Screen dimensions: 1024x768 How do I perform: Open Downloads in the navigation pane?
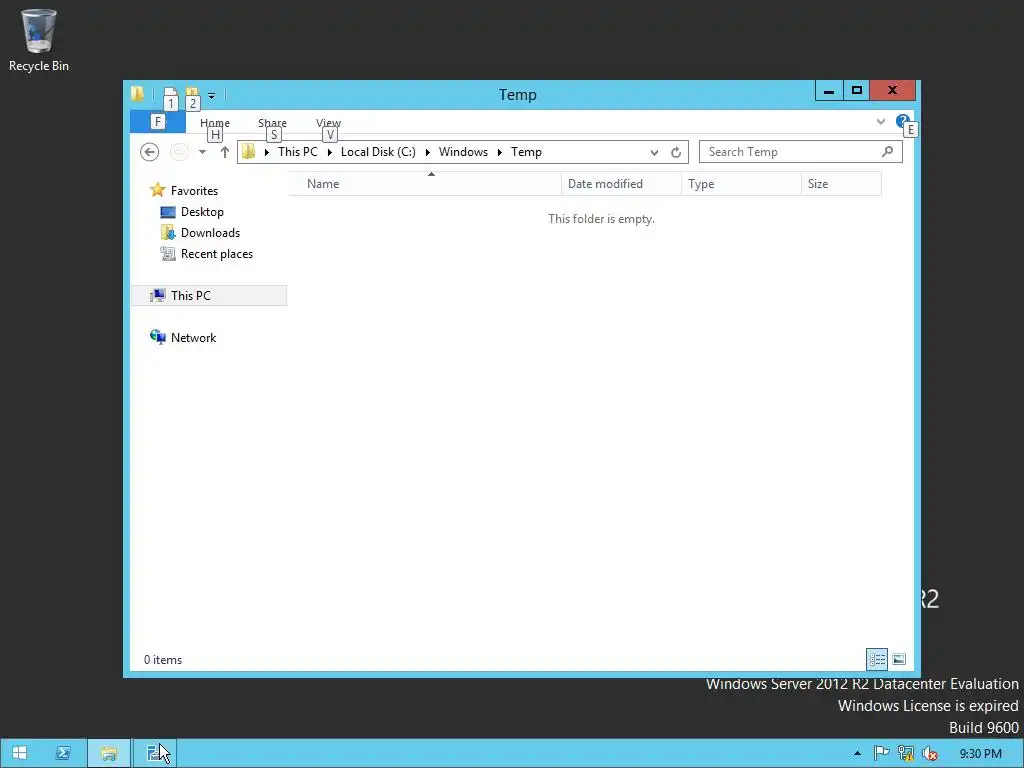pos(210,232)
